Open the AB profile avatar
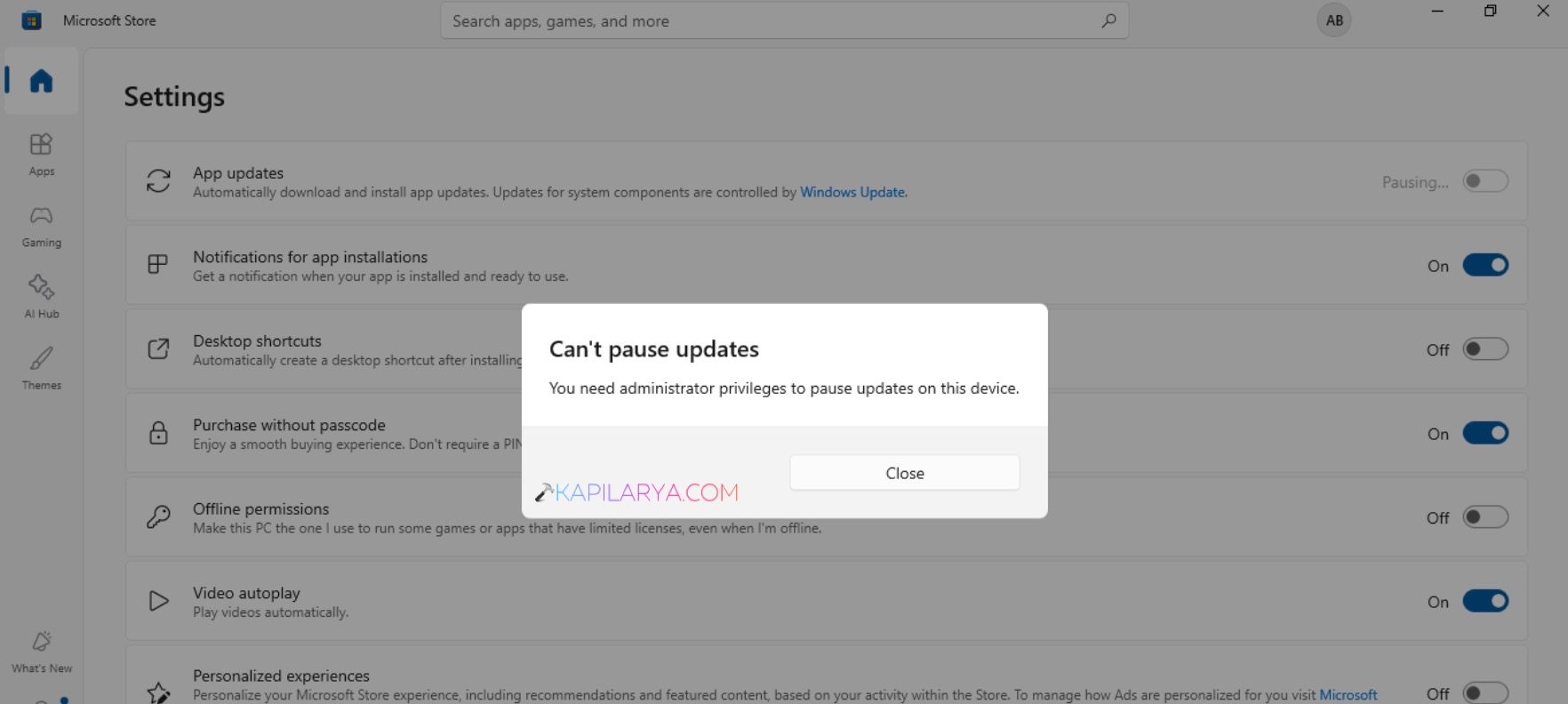 tap(1333, 20)
